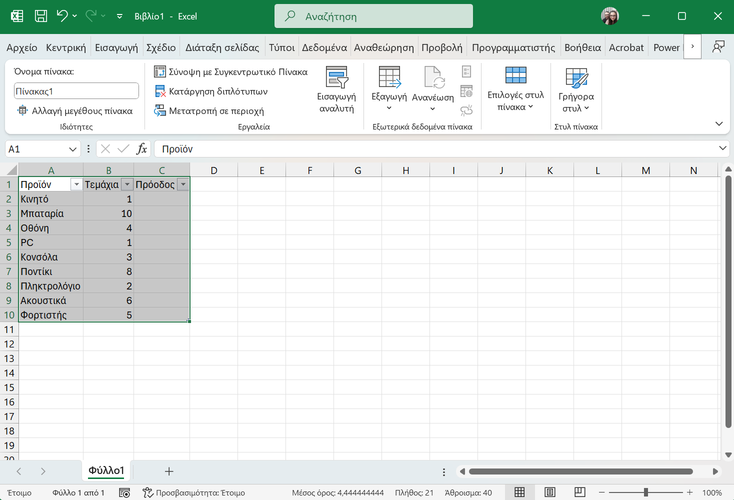This screenshot has width=734, height=500.
Task: Click the Insert Function fx icon
Action: (x=141, y=149)
